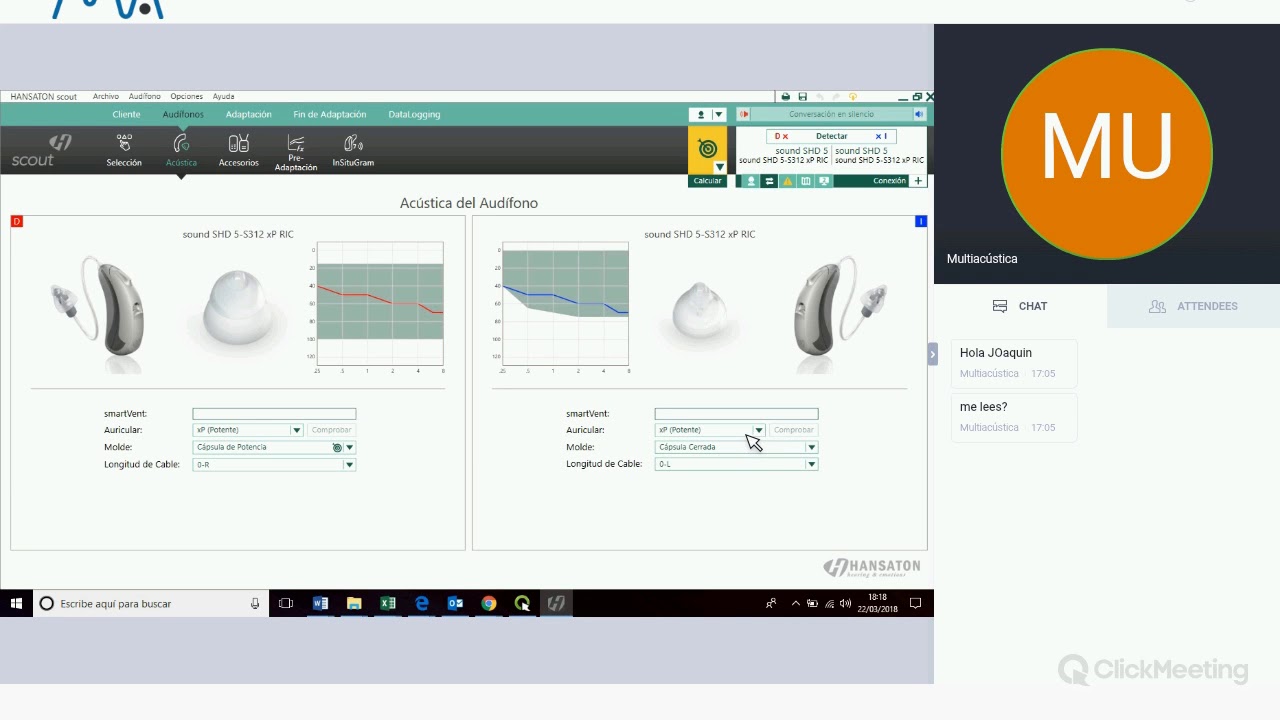Open Word from the Windows taskbar
Viewport: 1280px width, 720px height.
coord(320,603)
